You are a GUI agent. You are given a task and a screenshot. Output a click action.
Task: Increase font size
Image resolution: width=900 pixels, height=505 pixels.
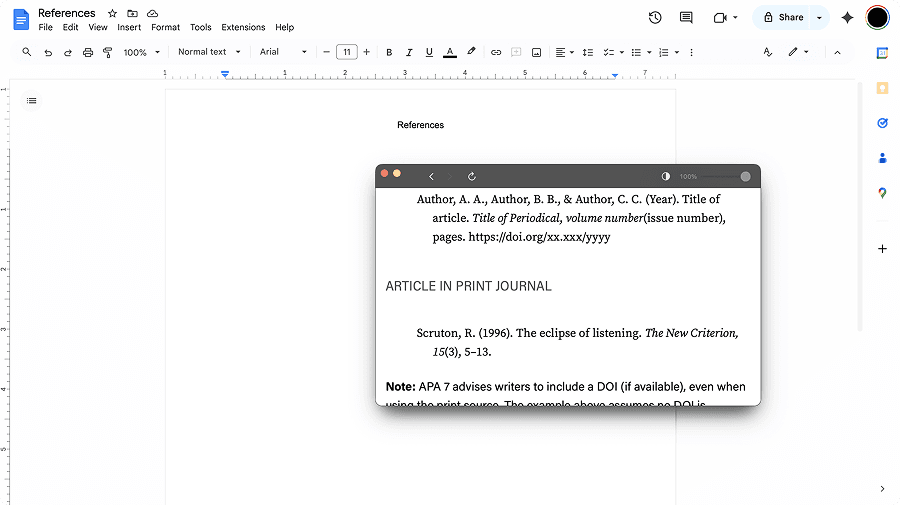point(366,52)
